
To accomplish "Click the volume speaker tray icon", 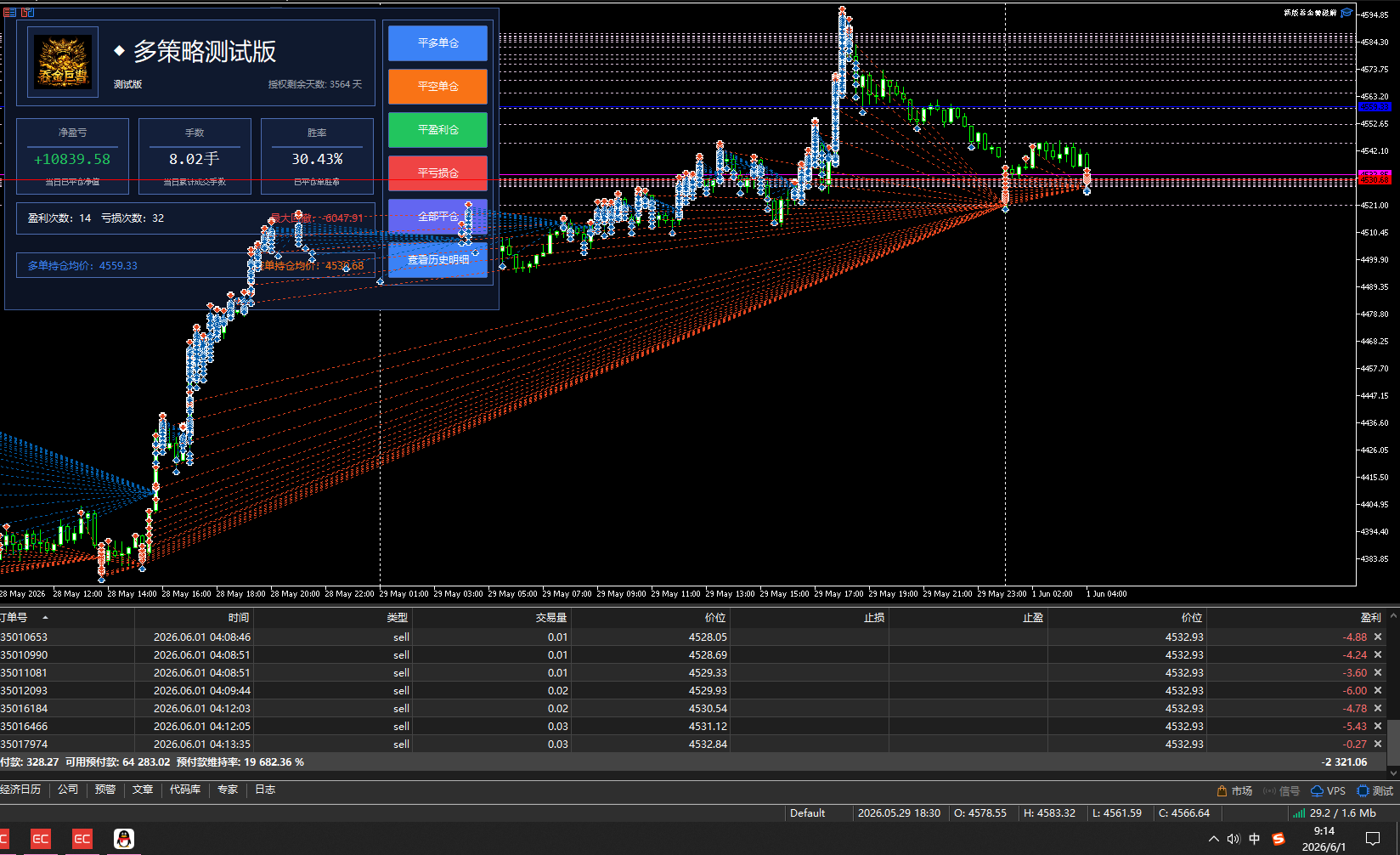I will [x=1233, y=839].
